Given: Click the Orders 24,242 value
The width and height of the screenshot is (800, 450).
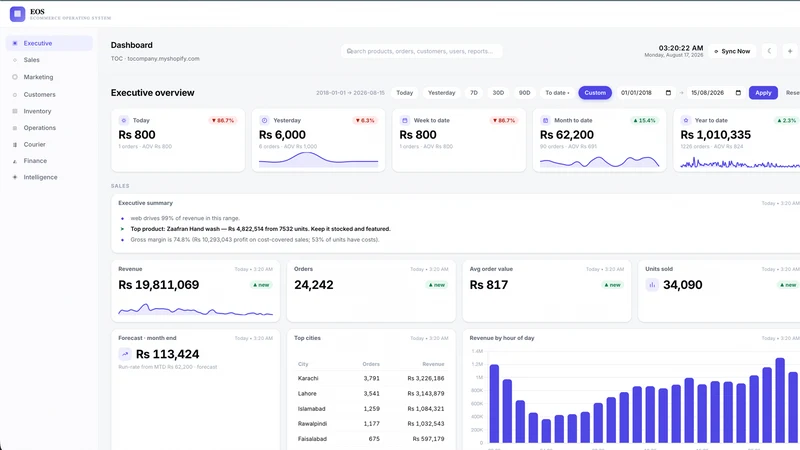Looking at the screenshot, I should pos(314,285).
